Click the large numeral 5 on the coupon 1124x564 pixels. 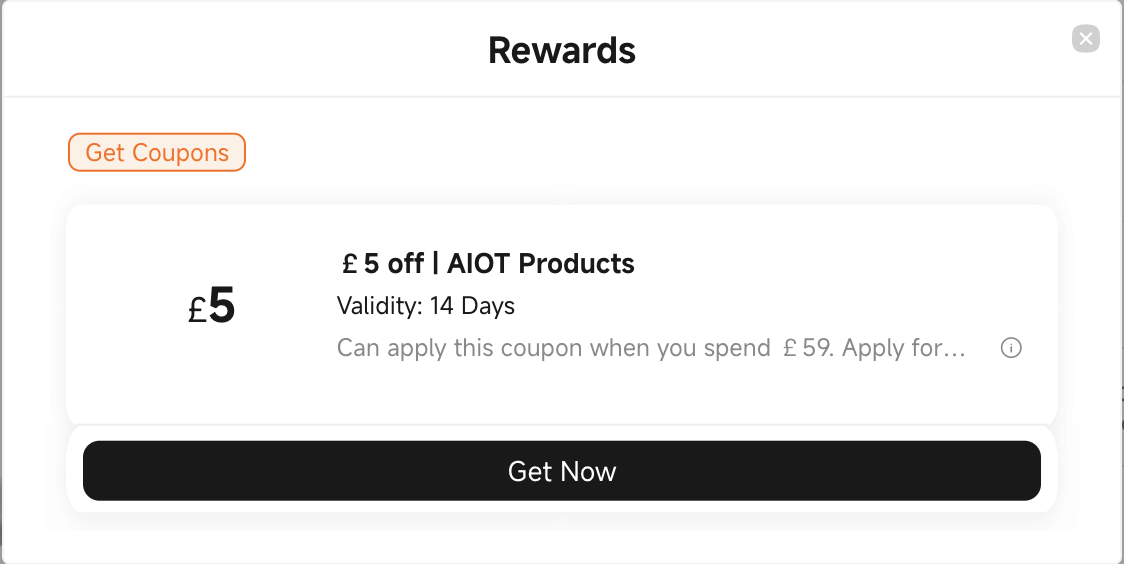[222, 306]
